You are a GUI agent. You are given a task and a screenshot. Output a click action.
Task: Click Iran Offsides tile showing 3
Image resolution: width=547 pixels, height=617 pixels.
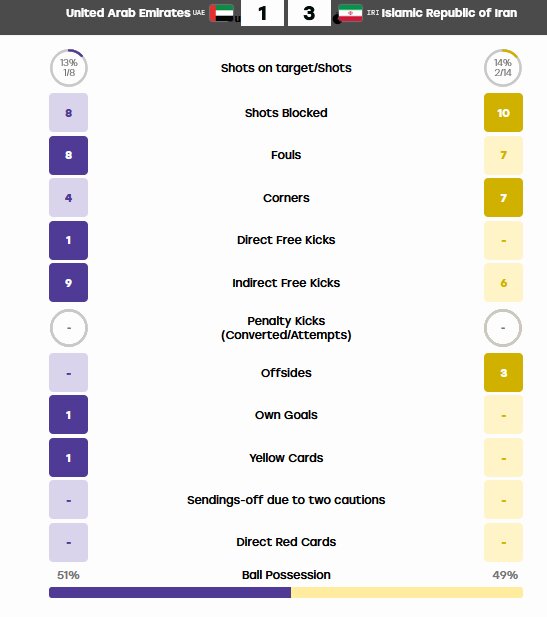point(503,372)
